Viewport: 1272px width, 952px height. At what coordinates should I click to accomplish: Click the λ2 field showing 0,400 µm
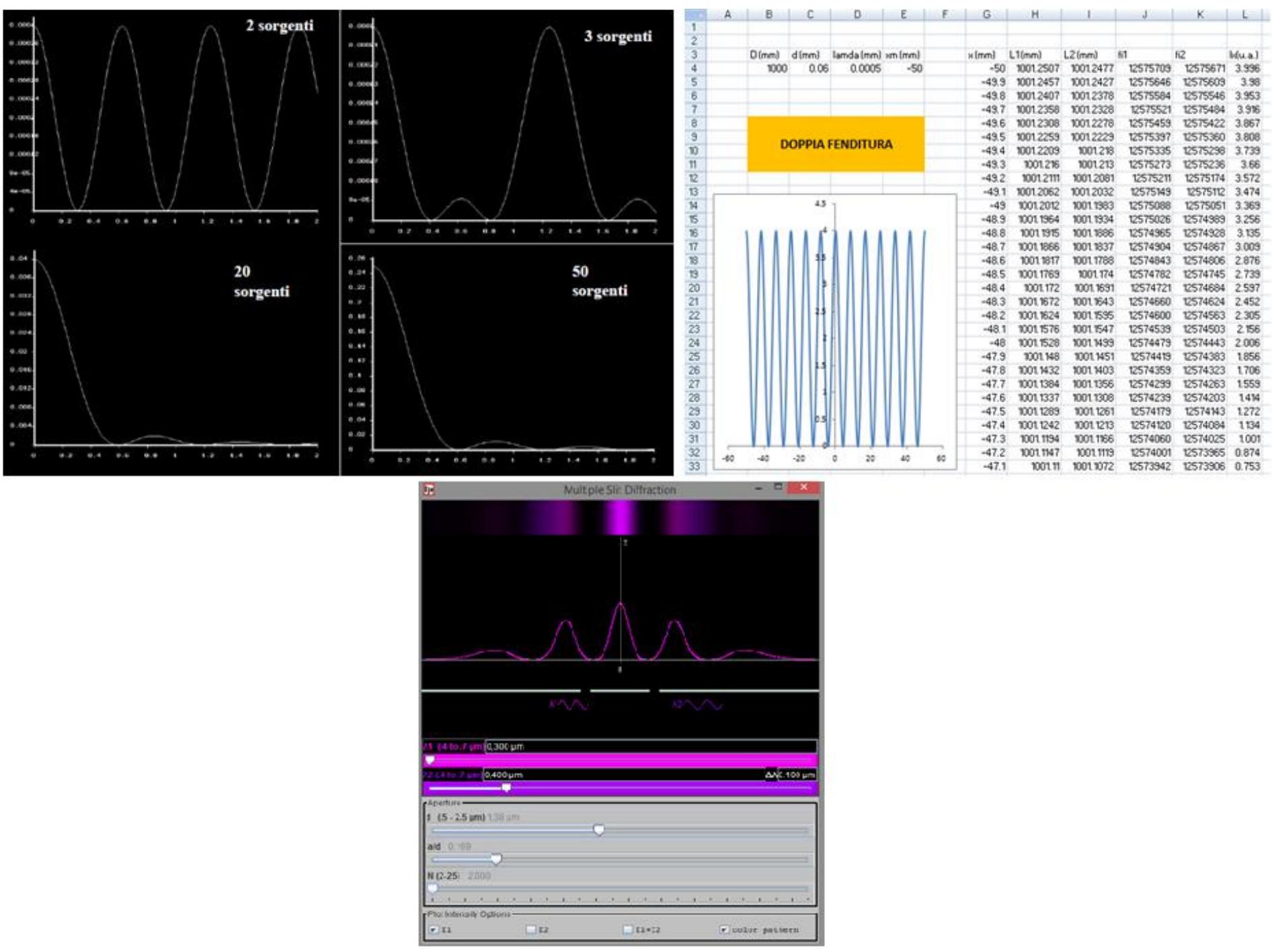tap(623, 775)
